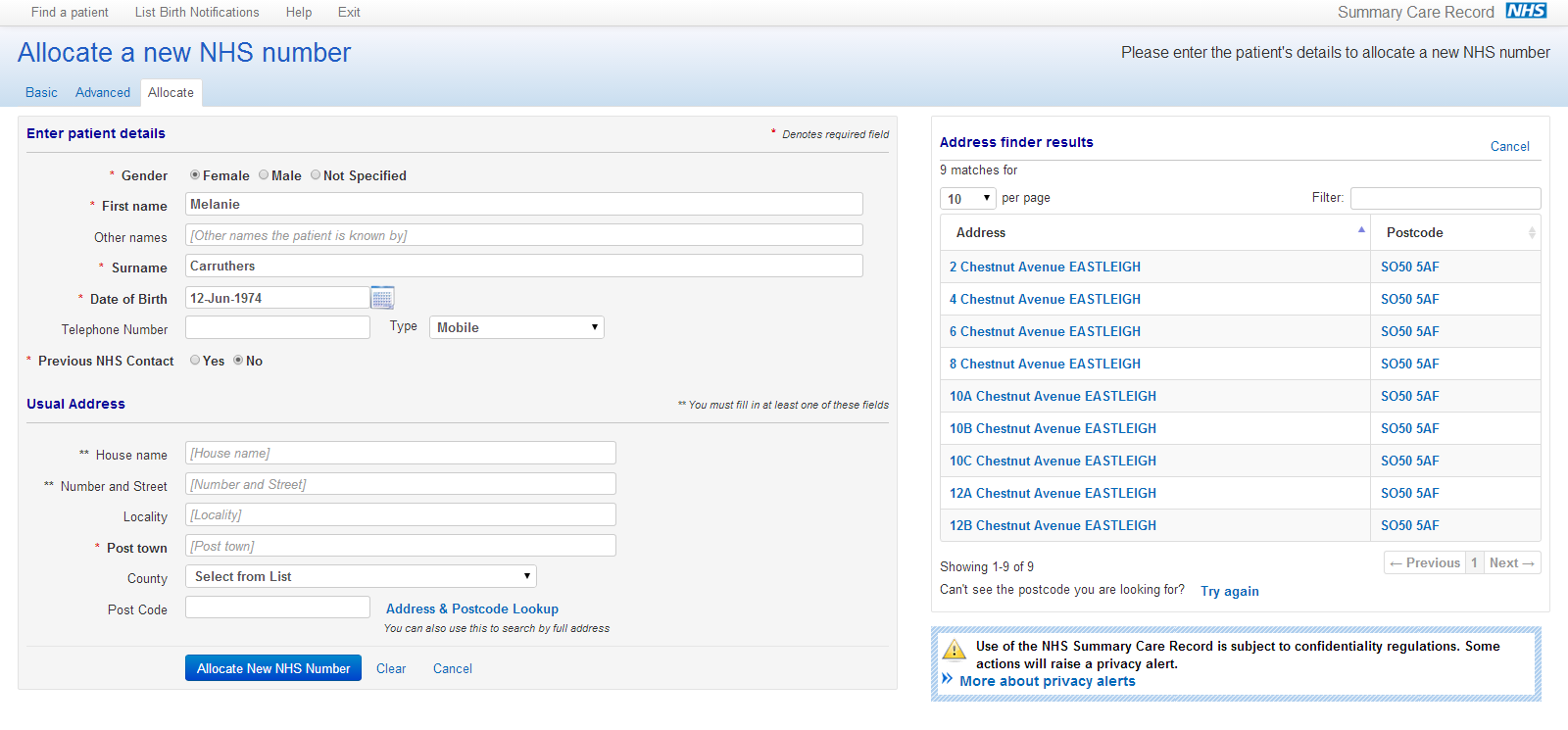The image size is (1568, 730).
Task: Sort results by the Postcode column arrows
Action: pos(1532,233)
